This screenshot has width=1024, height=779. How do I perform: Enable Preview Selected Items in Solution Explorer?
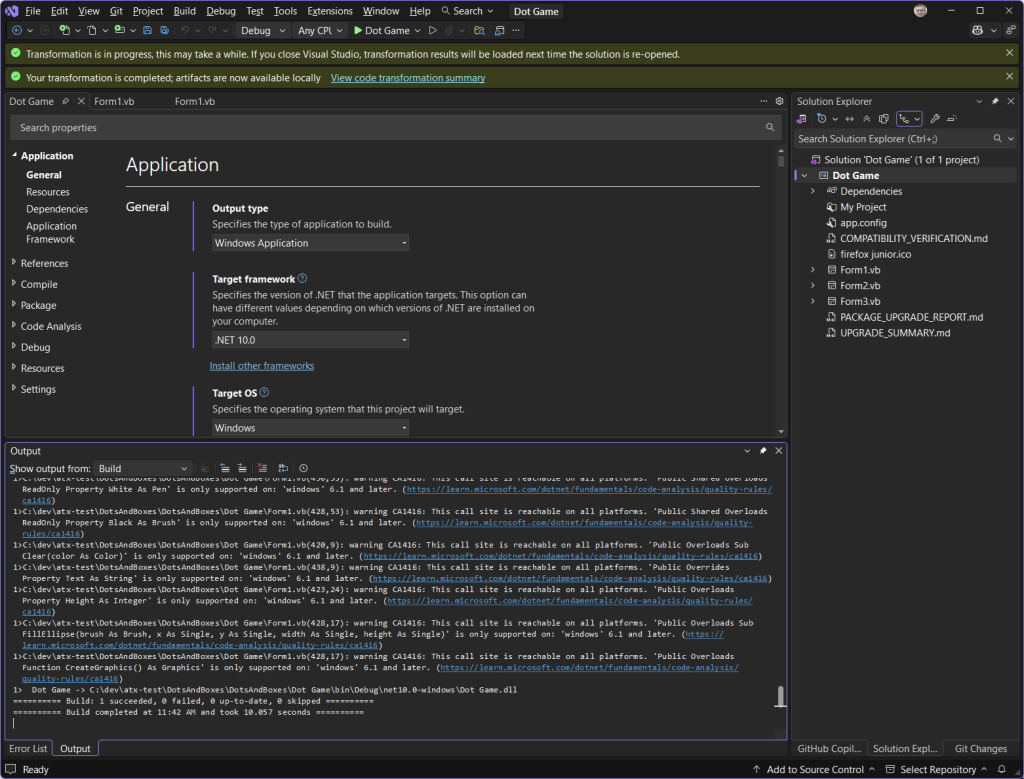[x=883, y=119]
